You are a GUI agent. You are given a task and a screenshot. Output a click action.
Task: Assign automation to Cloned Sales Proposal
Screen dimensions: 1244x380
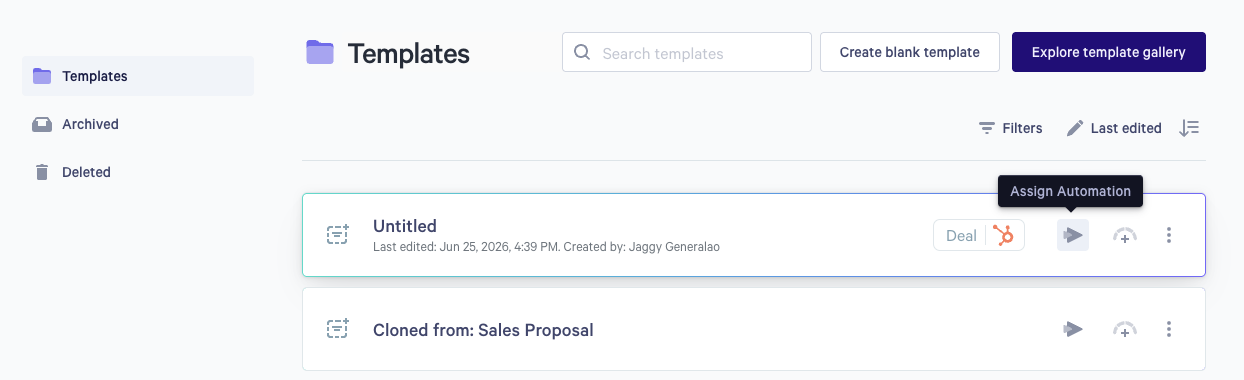tap(1073, 329)
